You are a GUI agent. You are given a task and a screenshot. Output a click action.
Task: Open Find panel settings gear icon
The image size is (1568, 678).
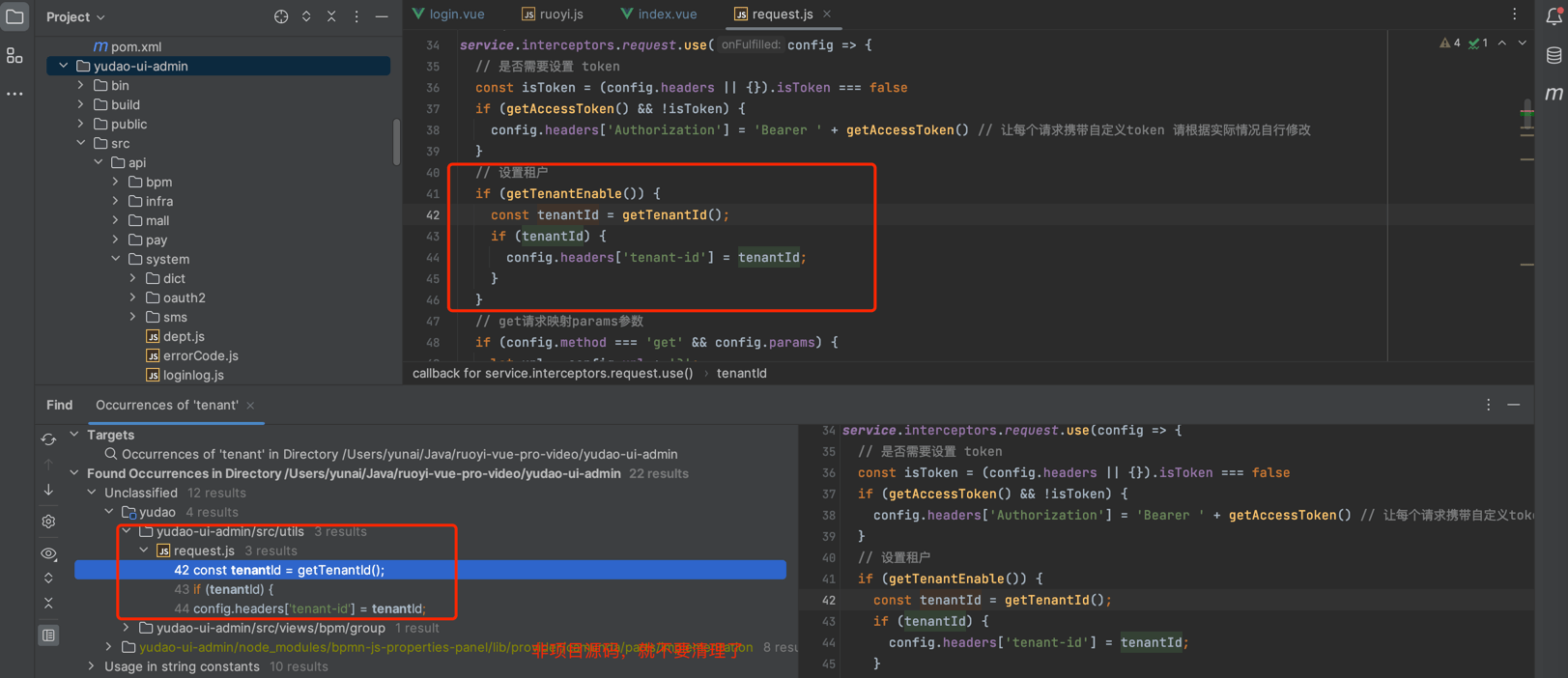[x=48, y=522]
